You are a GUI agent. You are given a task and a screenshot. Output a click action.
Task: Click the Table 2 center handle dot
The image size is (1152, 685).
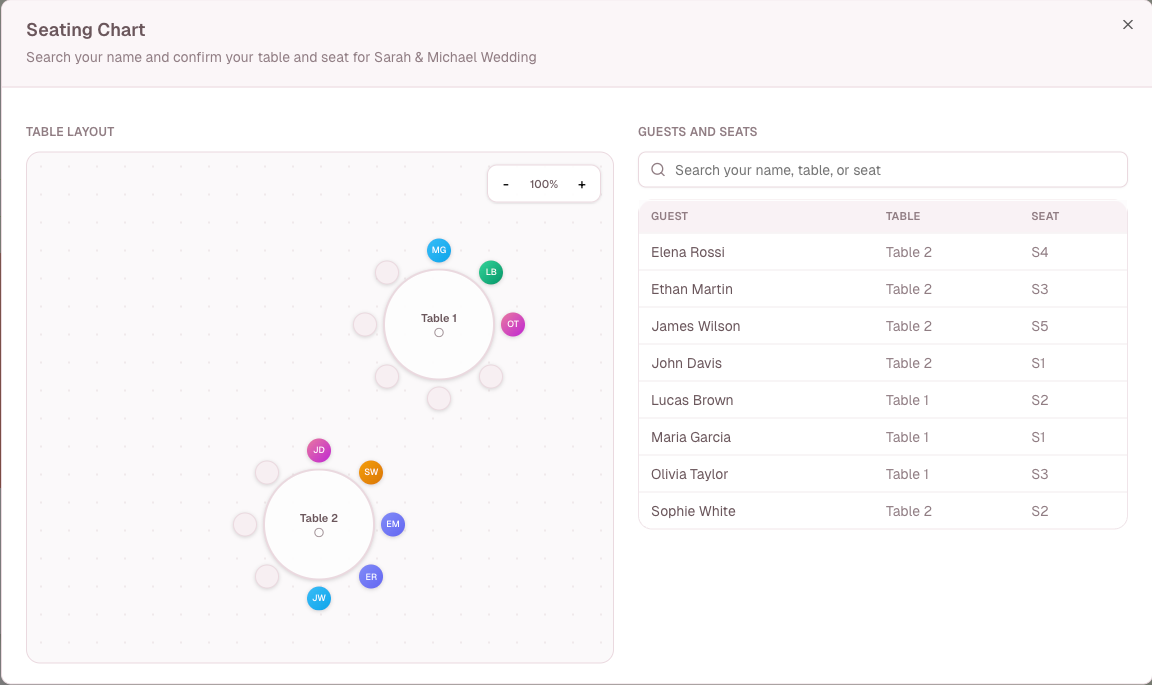(x=319, y=533)
